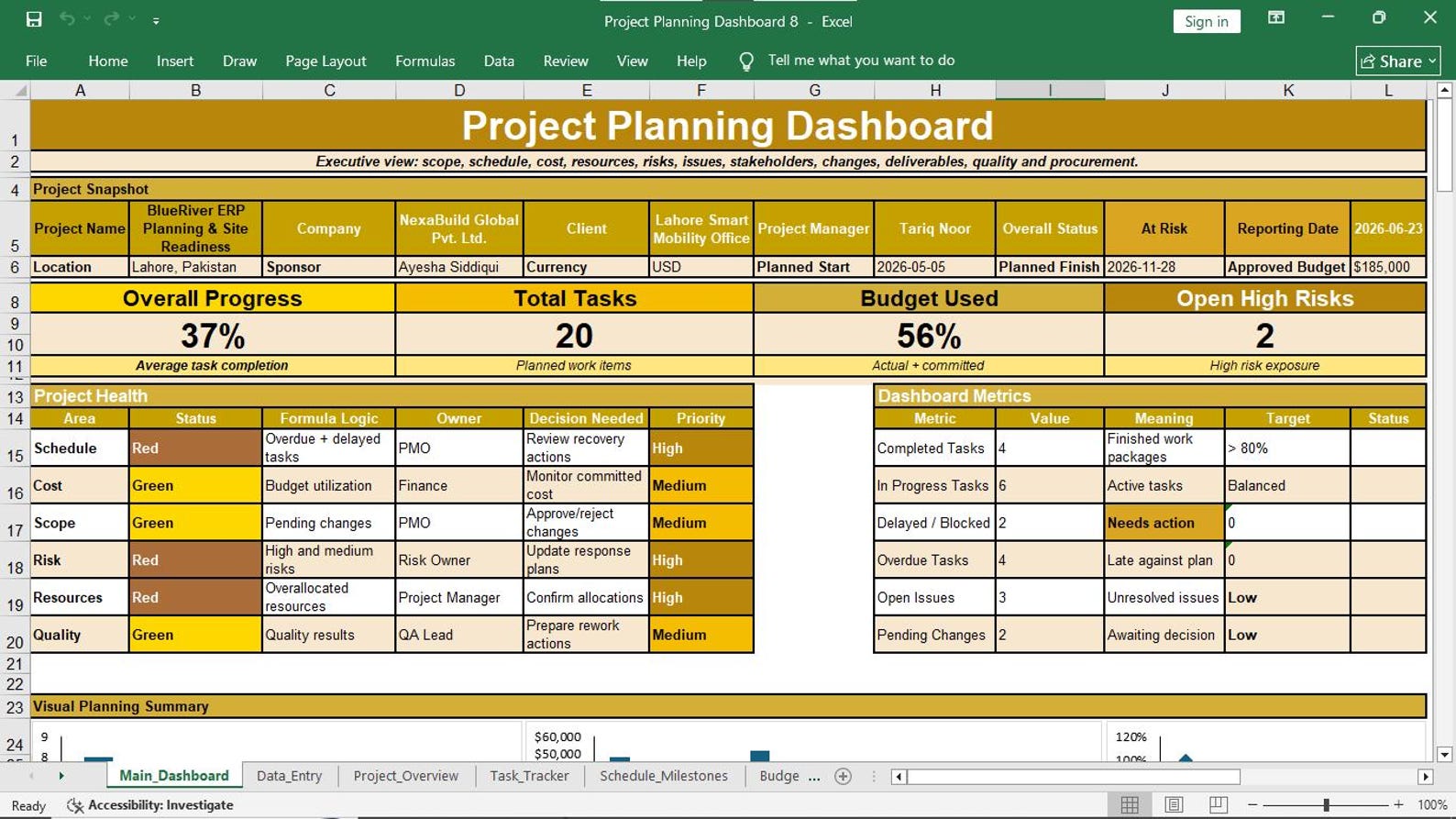
Task: Open the View ribbon tab
Action: [x=632, y=61]
